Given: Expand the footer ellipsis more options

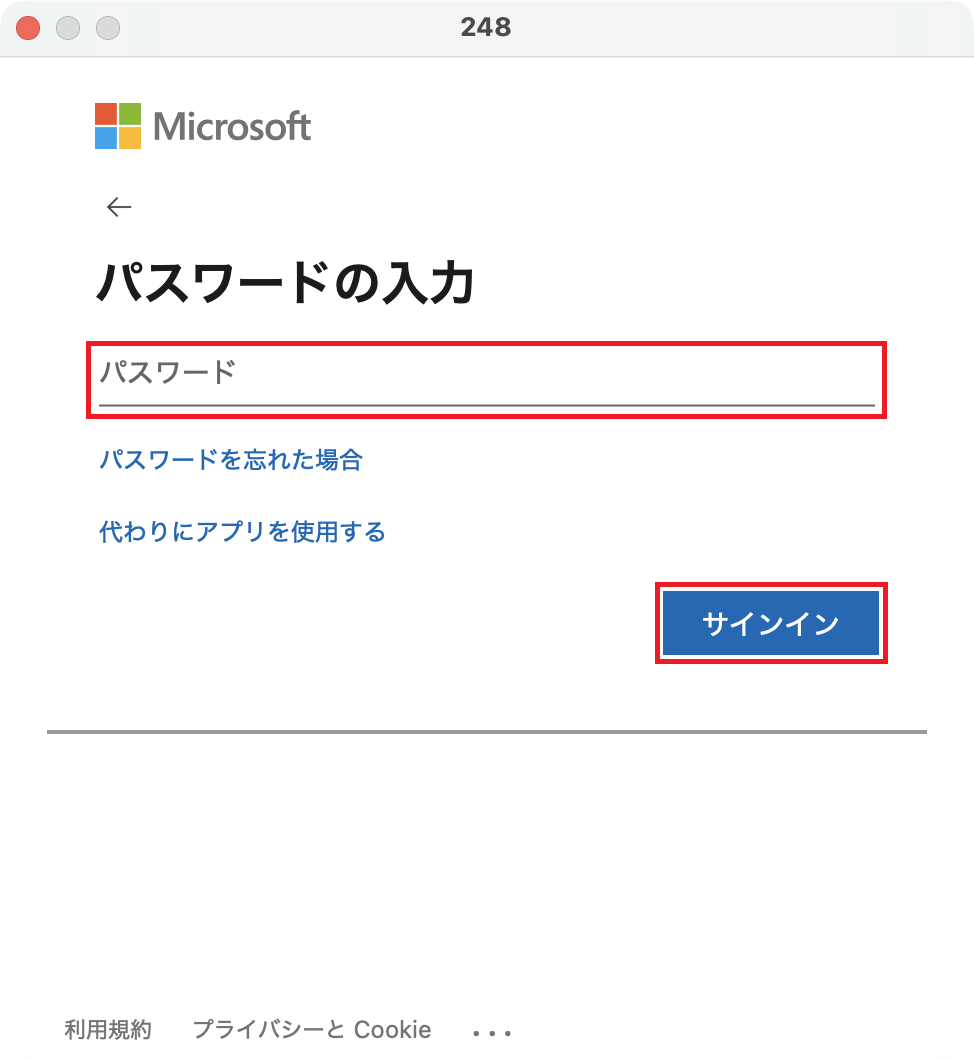Looking at the screenshot, I should [x=492, y=1031].
